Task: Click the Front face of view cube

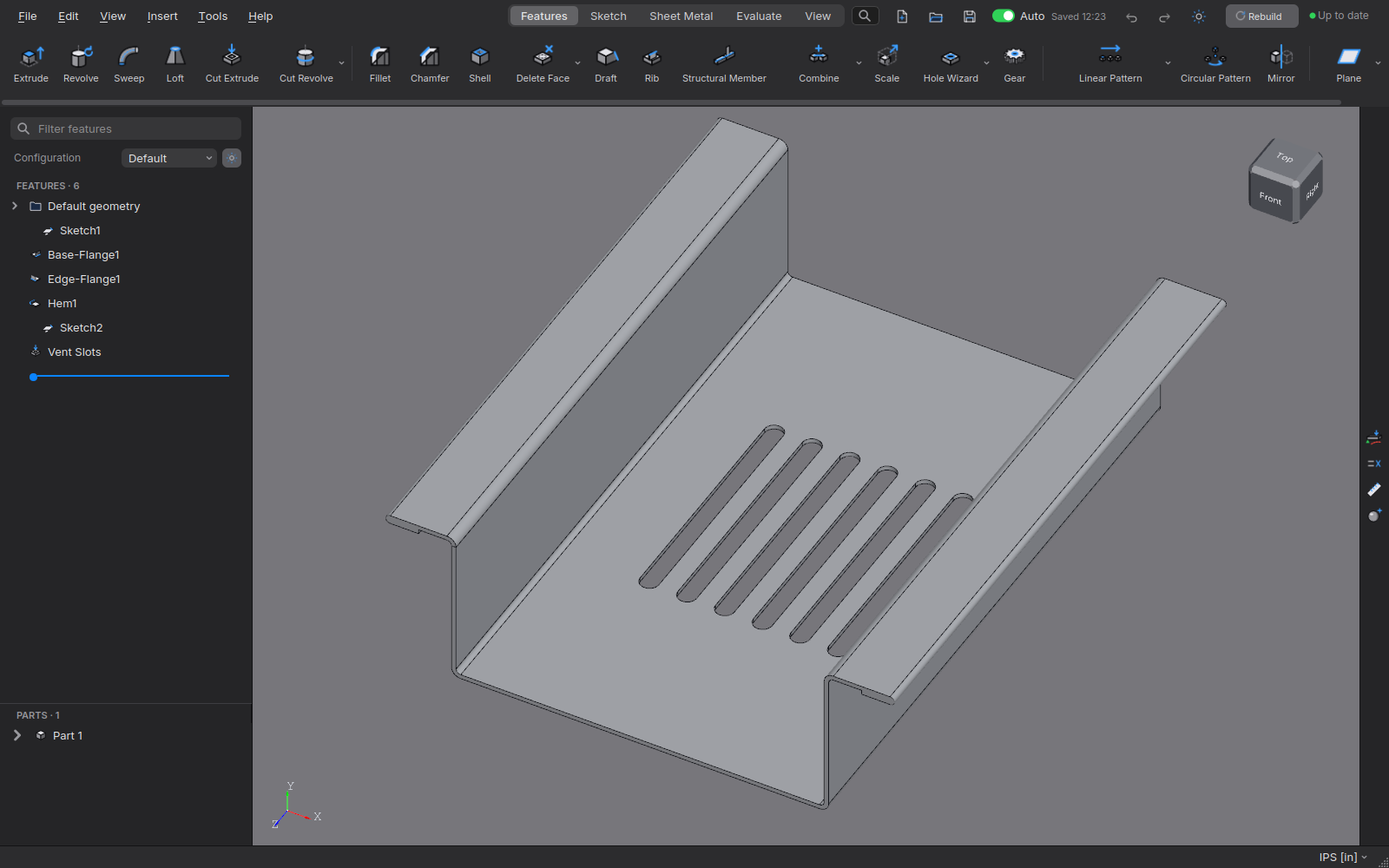Action: [x=1271, y=198]
